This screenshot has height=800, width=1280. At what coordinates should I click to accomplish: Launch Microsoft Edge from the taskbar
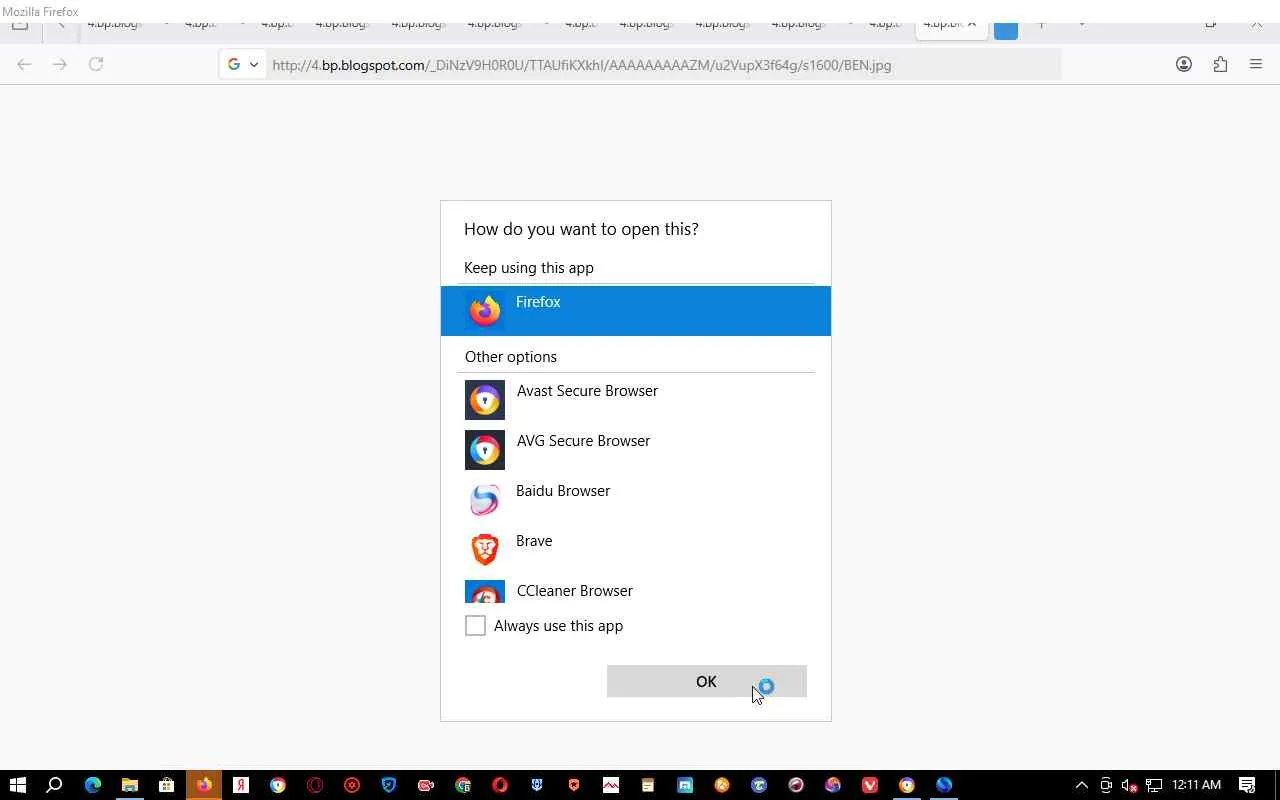click(x=93, y=785)
